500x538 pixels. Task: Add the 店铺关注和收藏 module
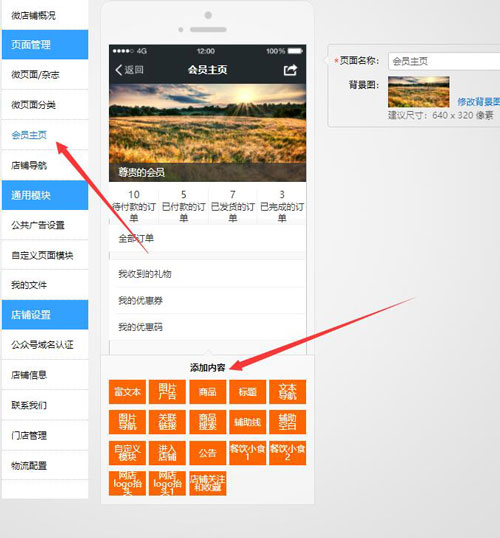[x=208, y=483]
